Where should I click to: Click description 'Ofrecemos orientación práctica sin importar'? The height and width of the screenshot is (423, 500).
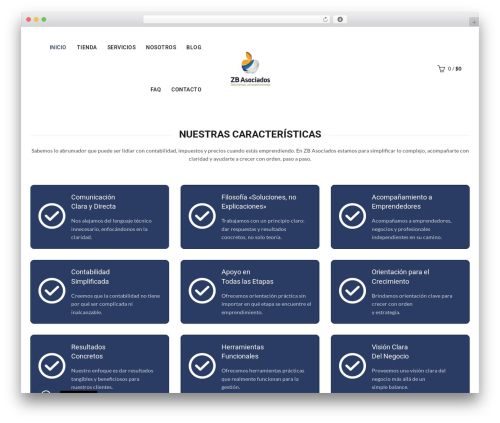tap(266, 304)
